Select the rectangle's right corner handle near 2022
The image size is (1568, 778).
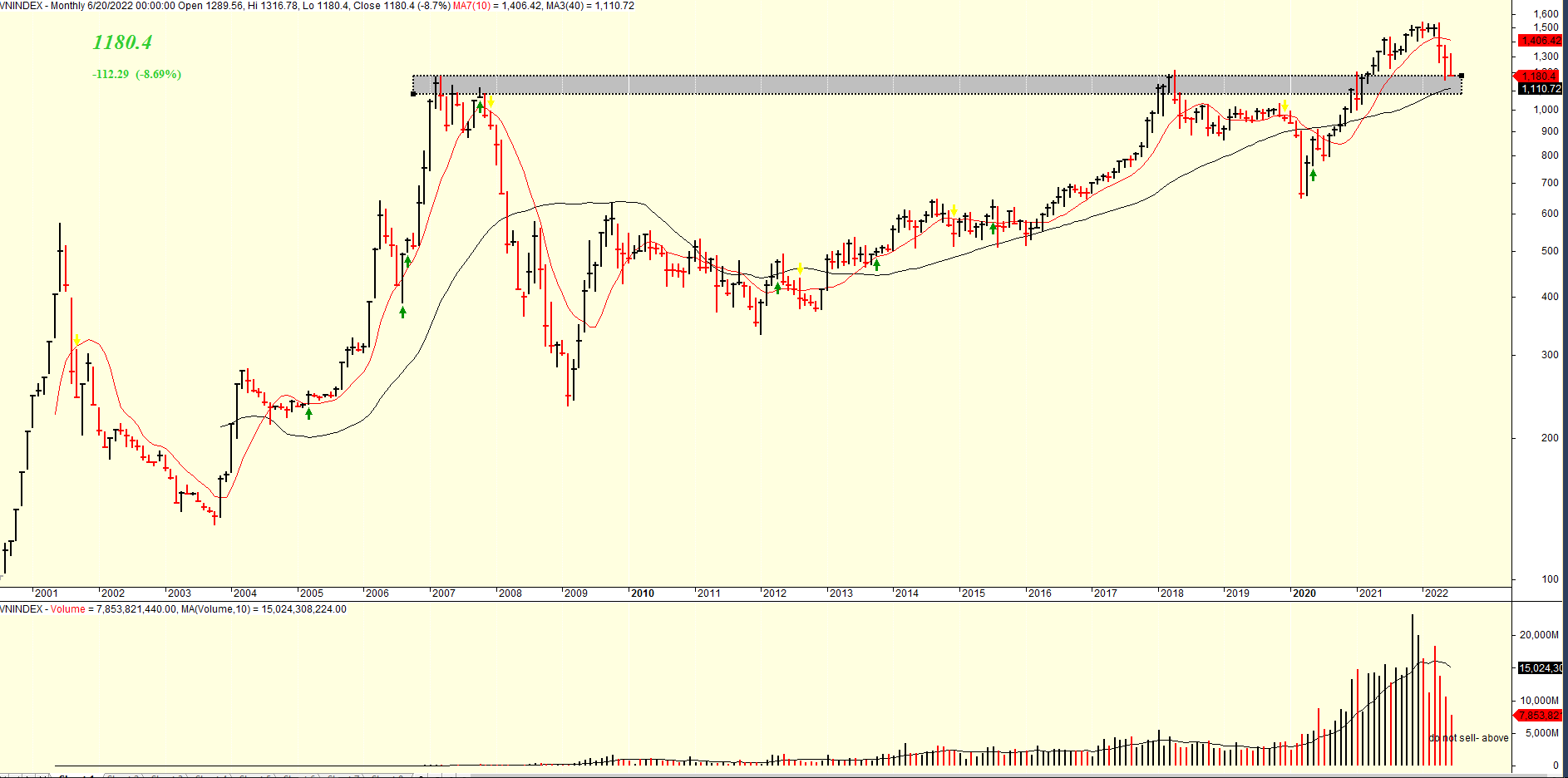pos(1461,76)
